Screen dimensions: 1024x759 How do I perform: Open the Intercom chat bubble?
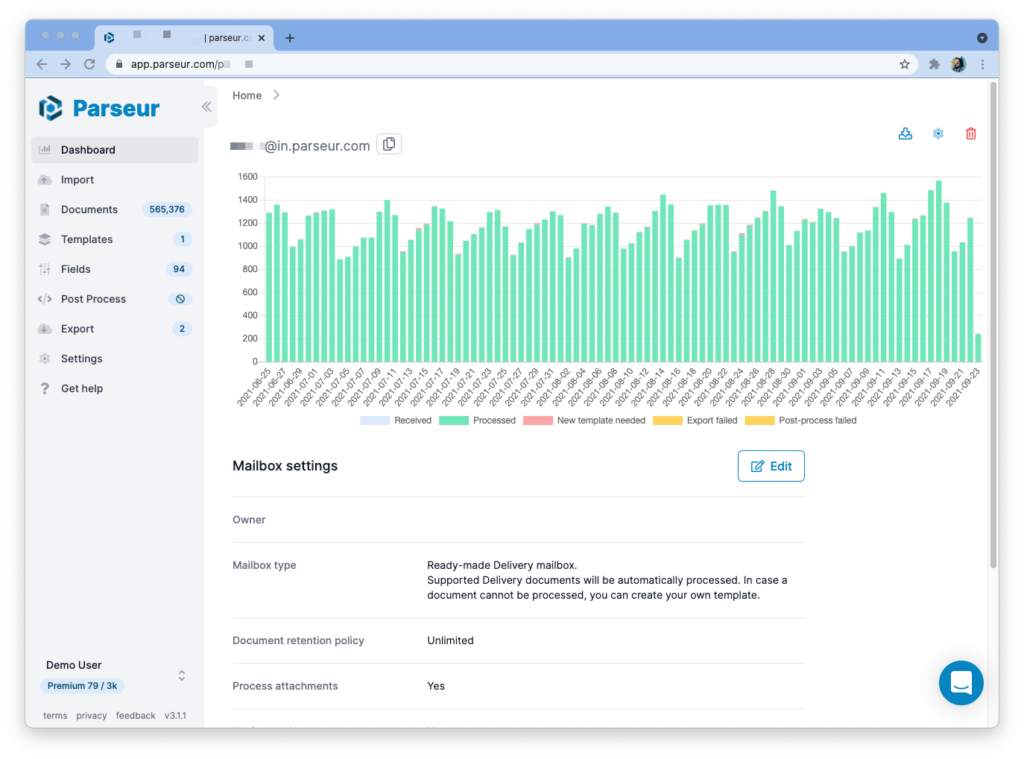tap(961, 683)
